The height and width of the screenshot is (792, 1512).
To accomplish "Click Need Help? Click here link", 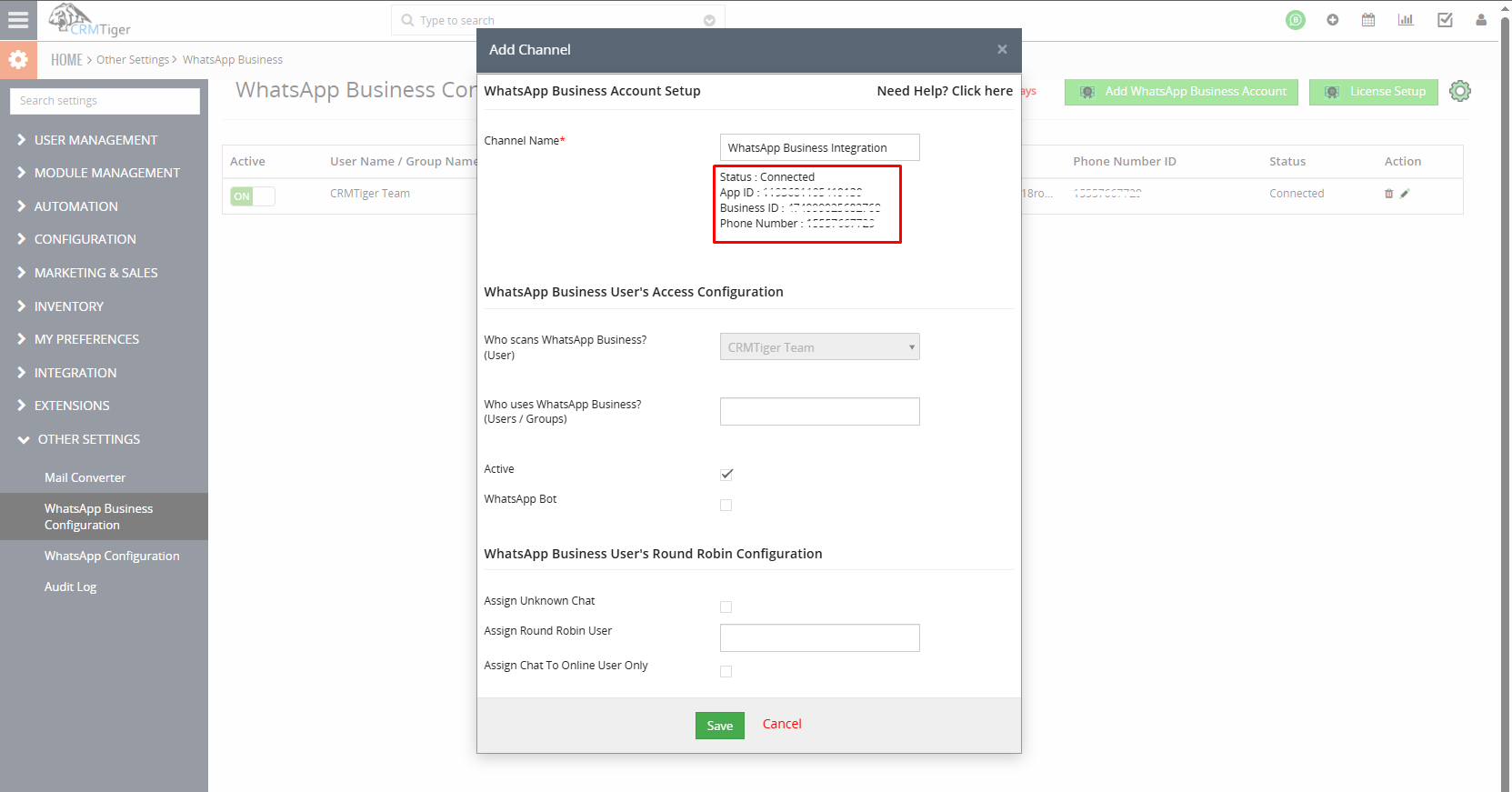I will 945,91.
